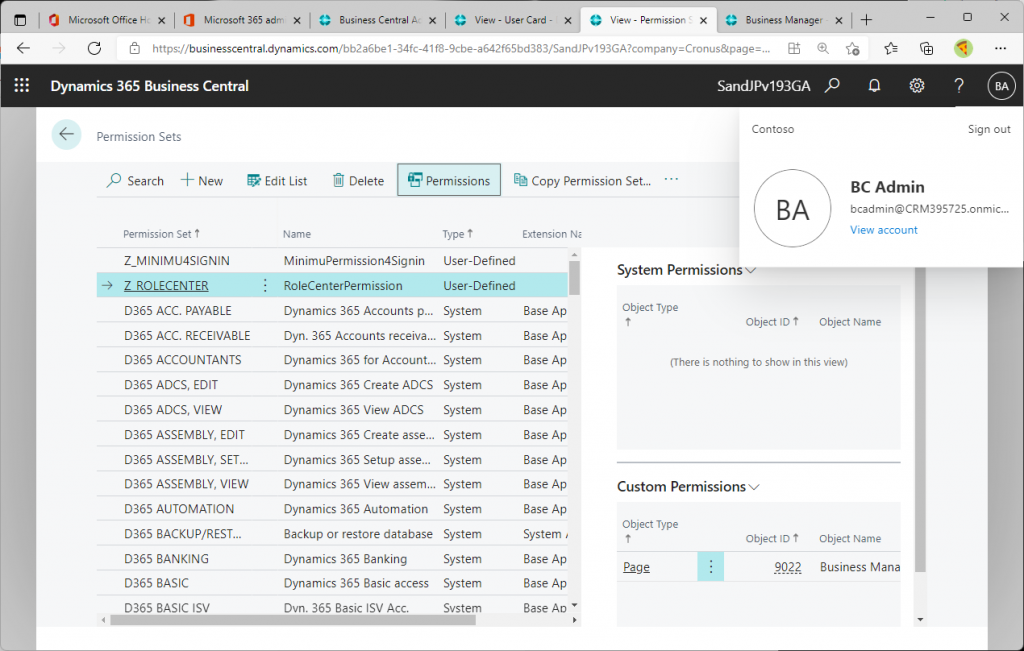Sort Custom Permissions by Object Type
Image resolution: width=1024 pixels, height=651 pixels.
tap(650, 531)
